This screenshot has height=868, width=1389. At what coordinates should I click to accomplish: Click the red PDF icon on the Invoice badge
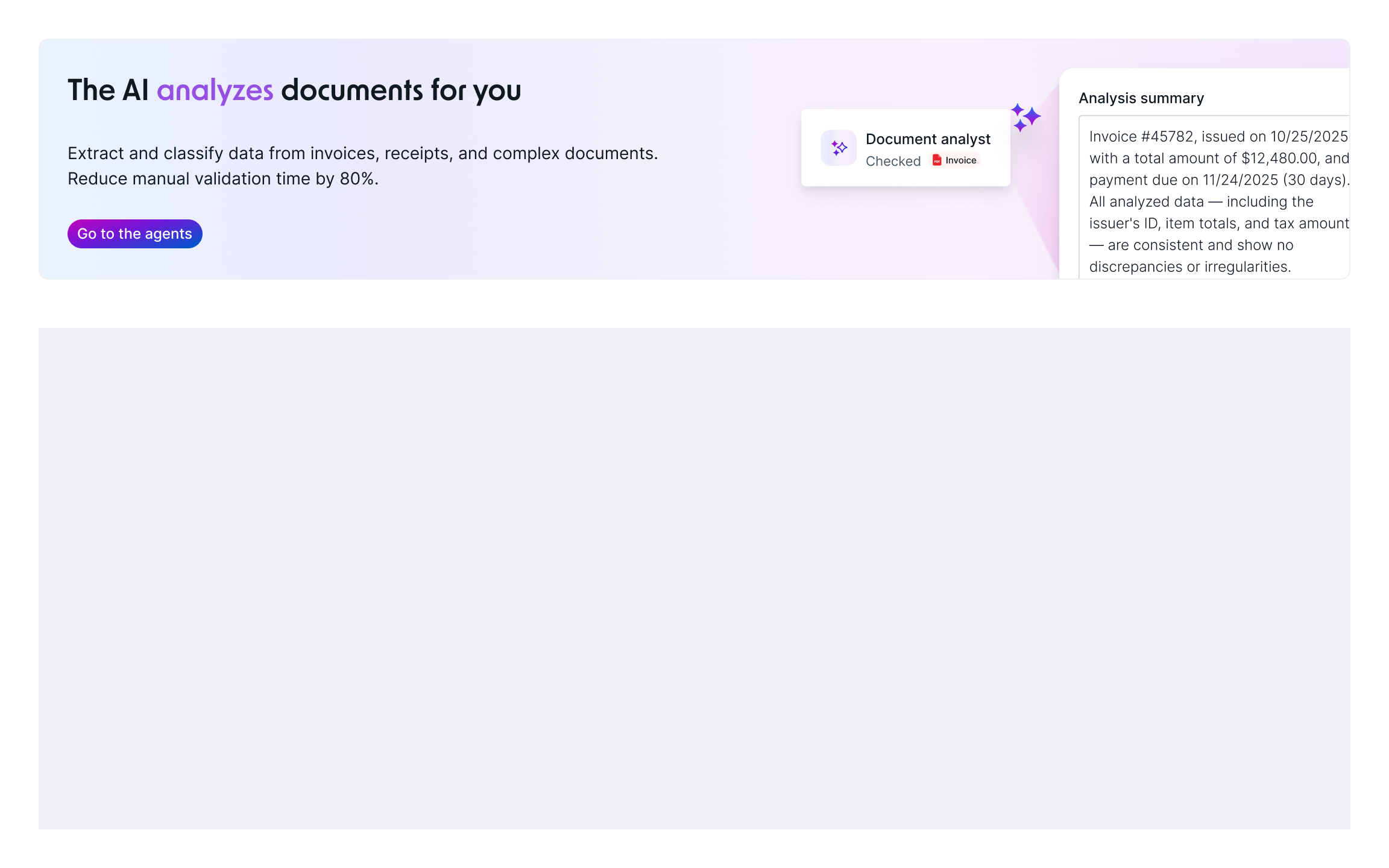coord(936,160)
